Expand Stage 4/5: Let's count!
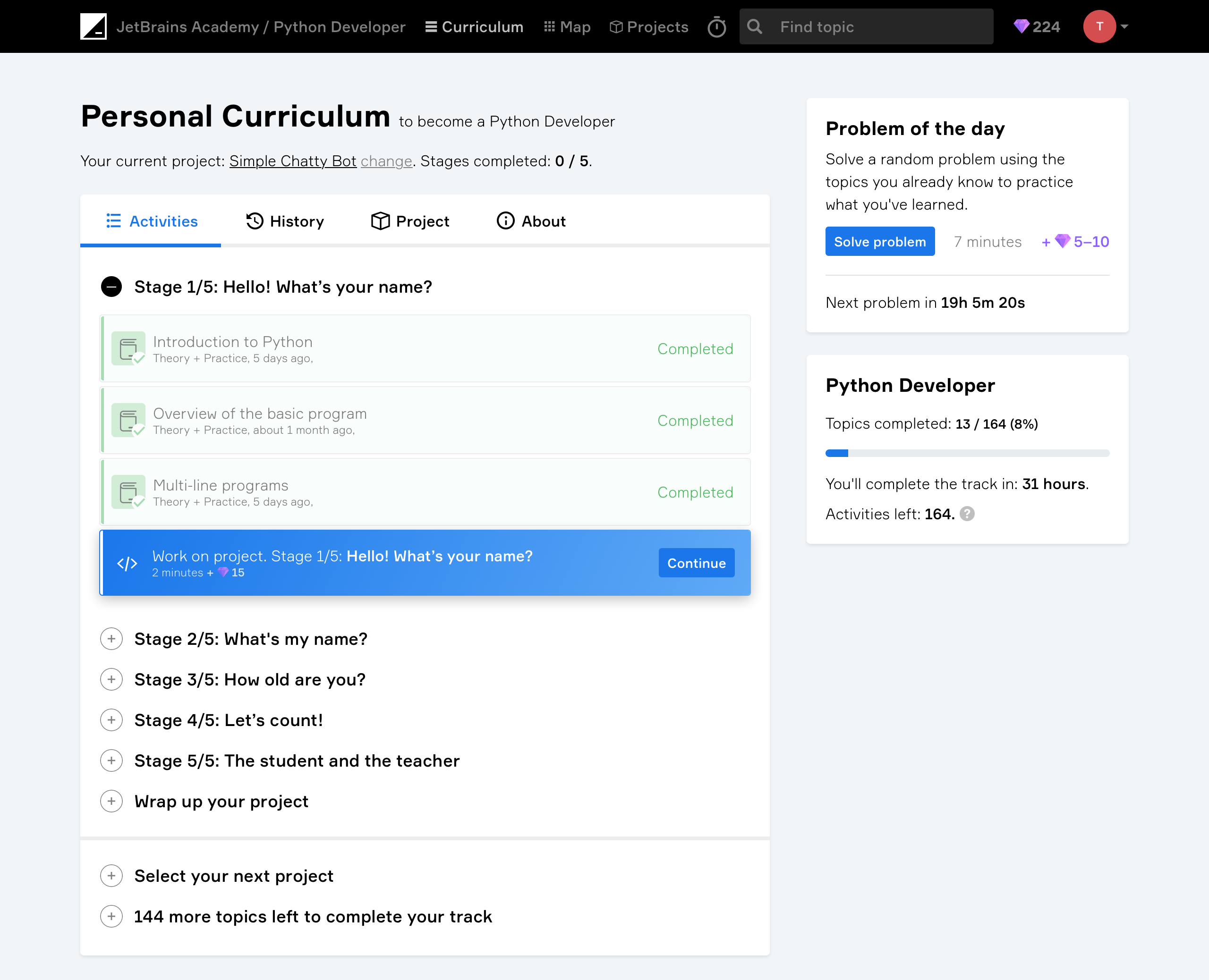 tap(112, 720)
